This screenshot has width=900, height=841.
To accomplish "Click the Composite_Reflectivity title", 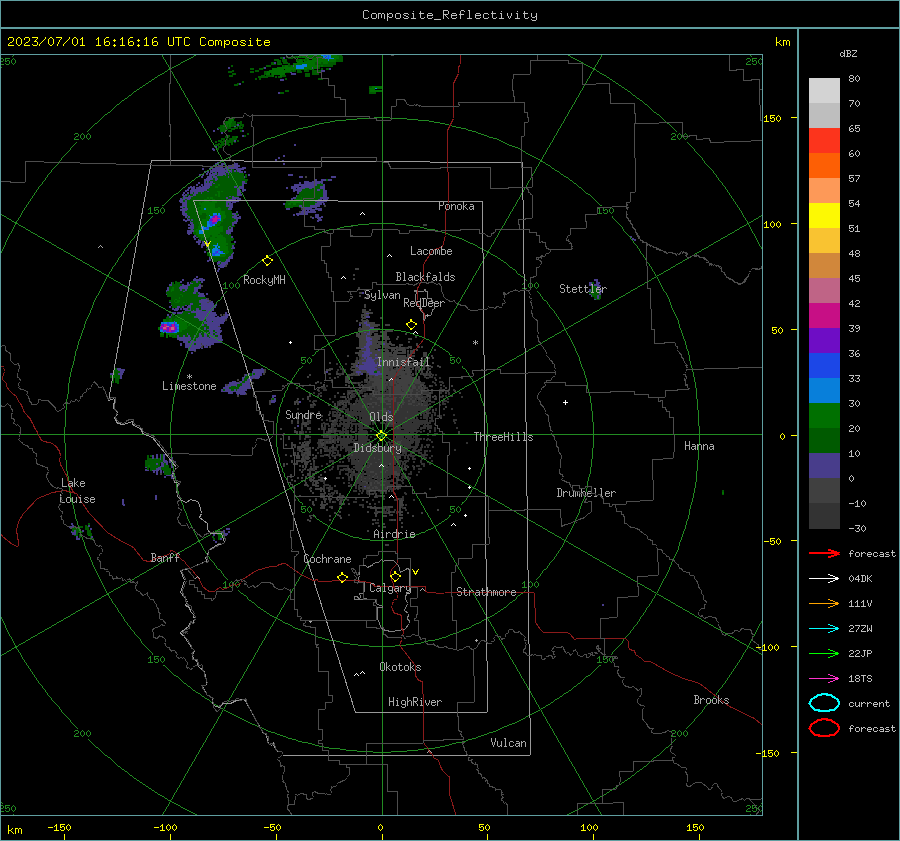I will (449, 15).
